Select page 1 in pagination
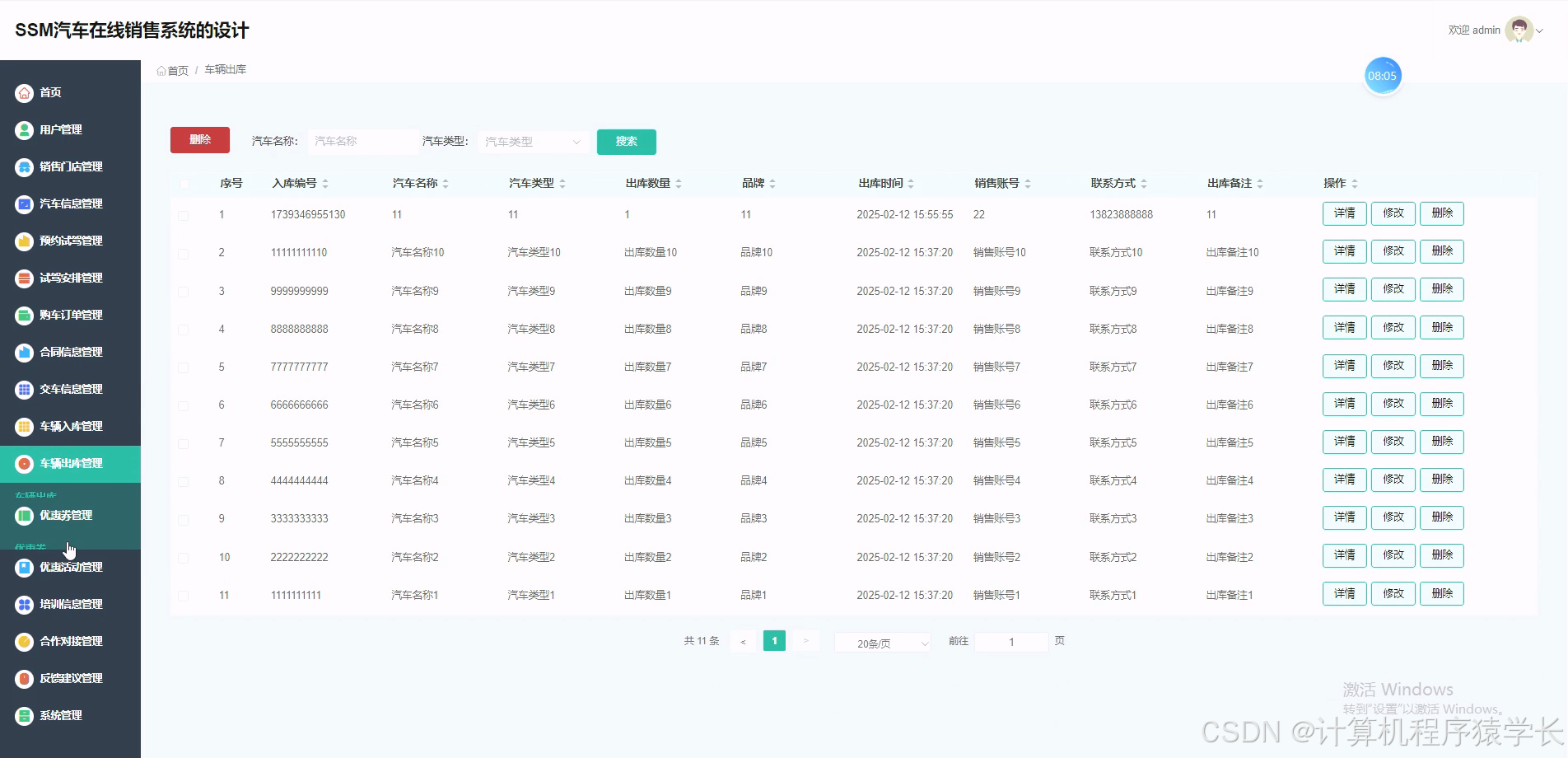 [x=774, y=641]
